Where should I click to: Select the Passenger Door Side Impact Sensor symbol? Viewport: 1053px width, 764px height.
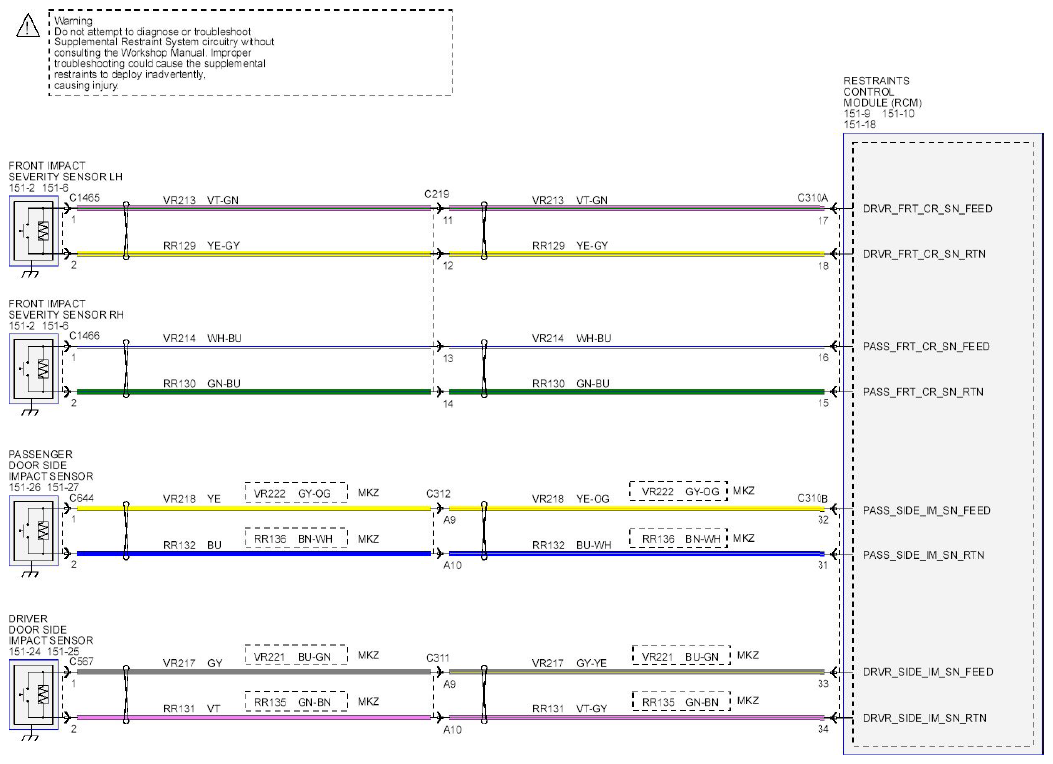tap(34, 530)
